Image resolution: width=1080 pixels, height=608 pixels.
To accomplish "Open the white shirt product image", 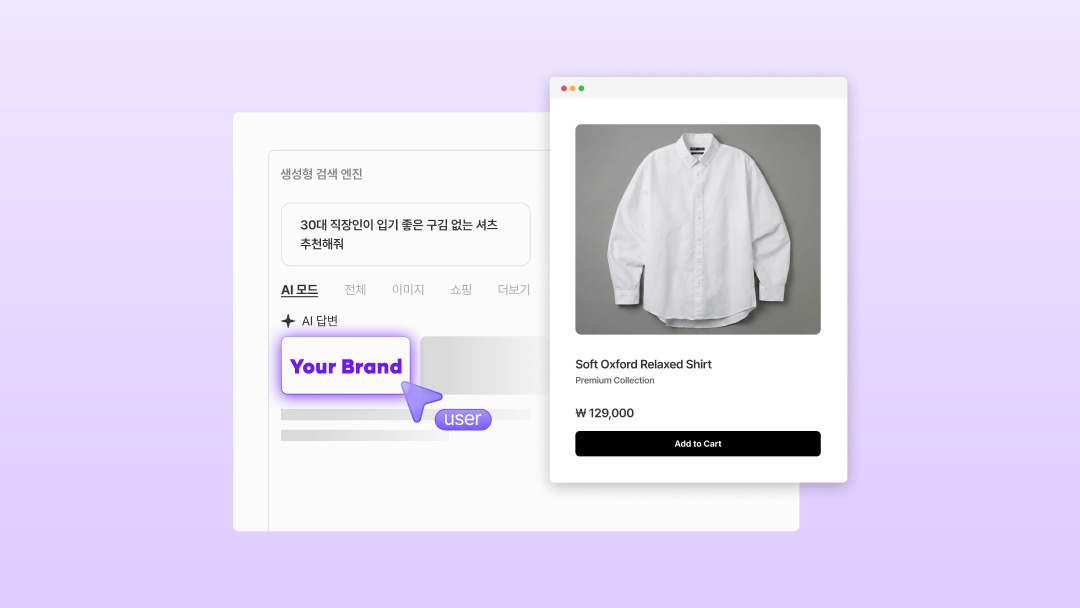I will click(698, 229).
